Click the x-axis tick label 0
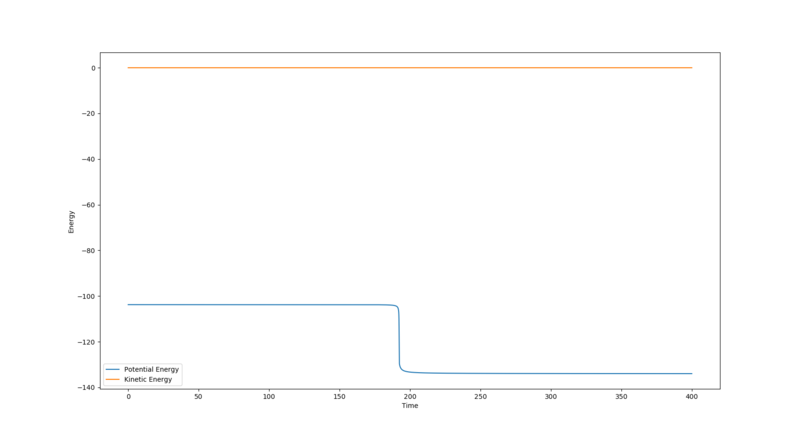This screenshot has width=800, height=437. pos(128,397)
